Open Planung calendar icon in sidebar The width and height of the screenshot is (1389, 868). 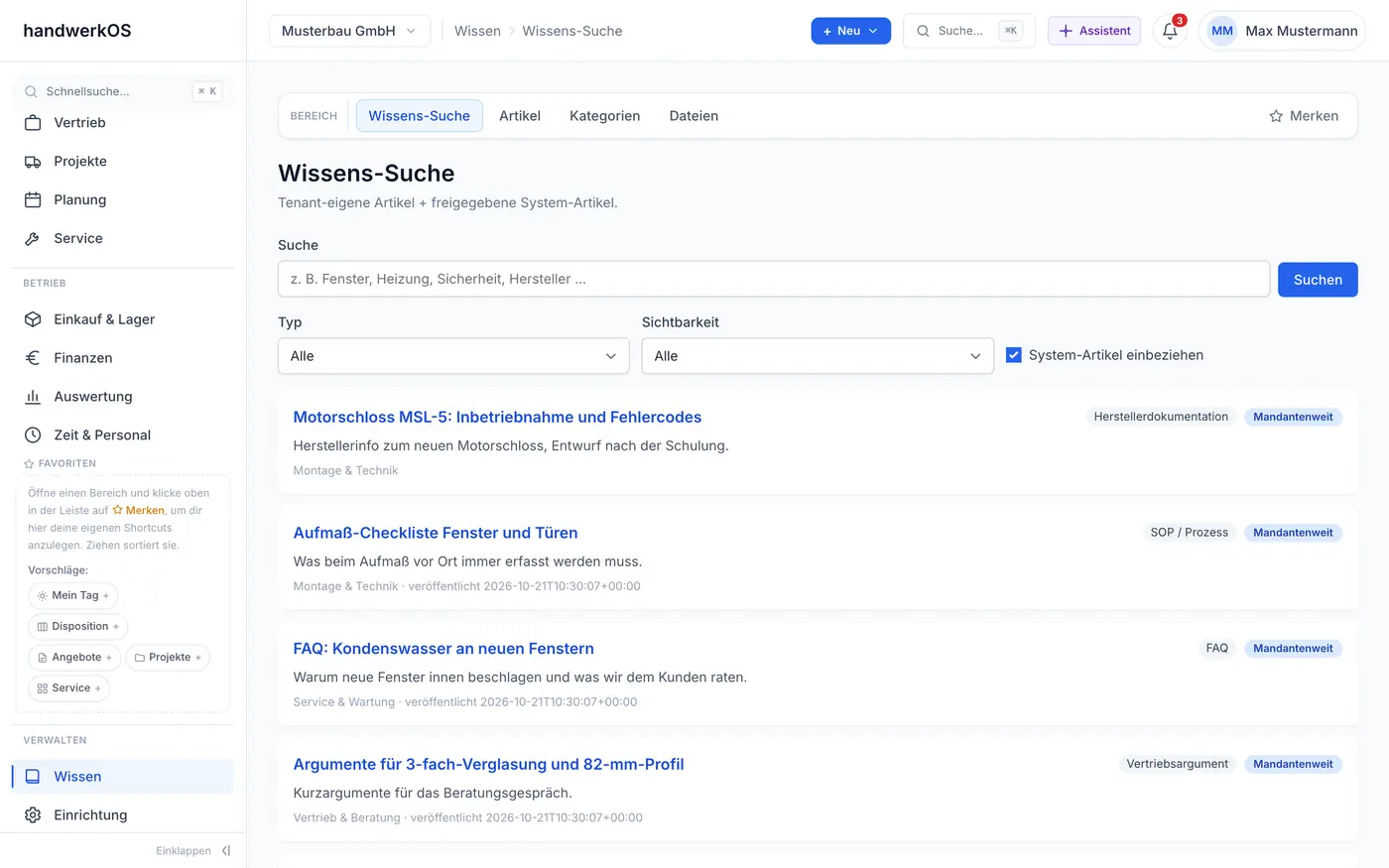[33, 200]
